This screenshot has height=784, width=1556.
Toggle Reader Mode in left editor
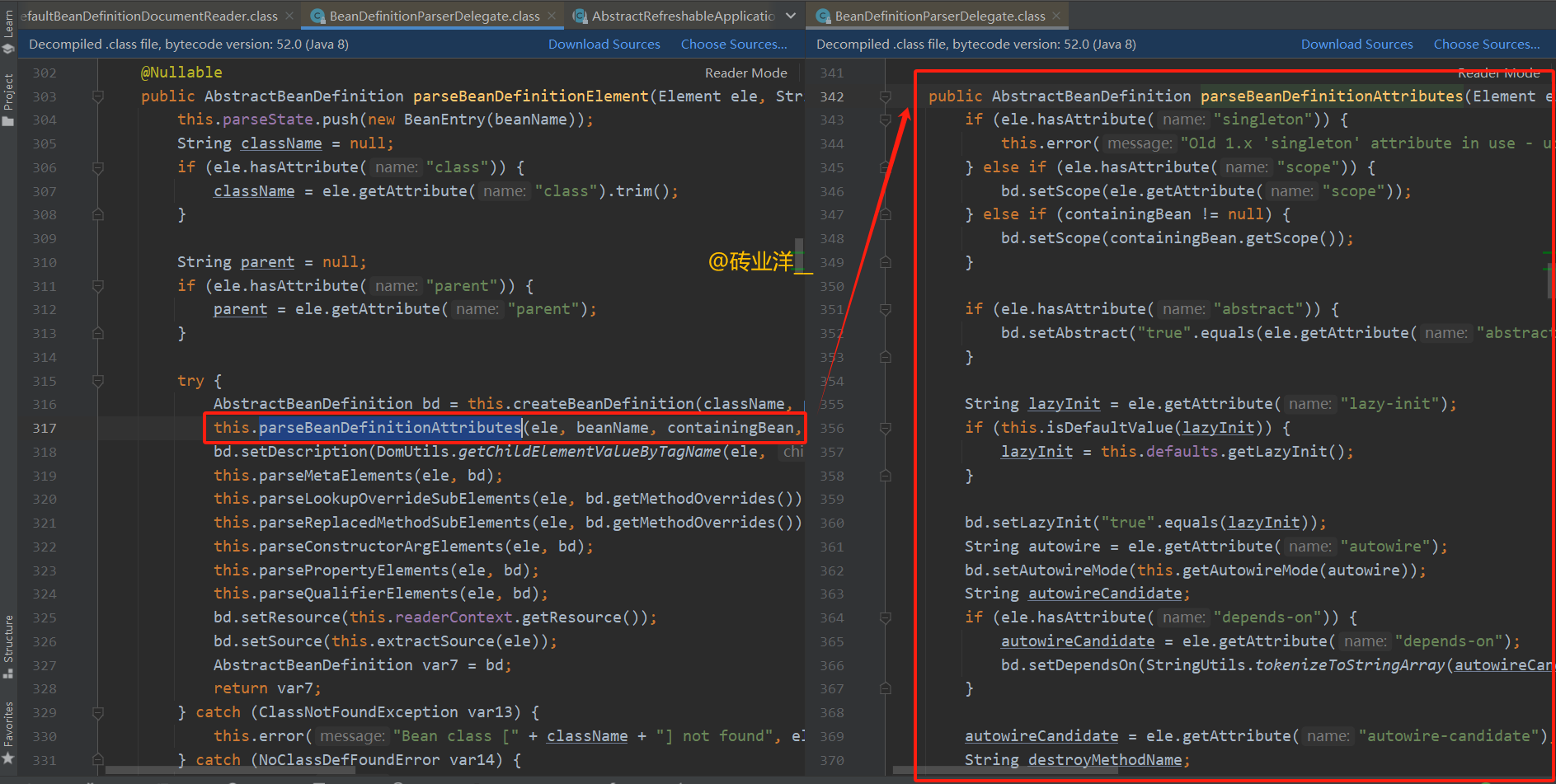(746, 73)
